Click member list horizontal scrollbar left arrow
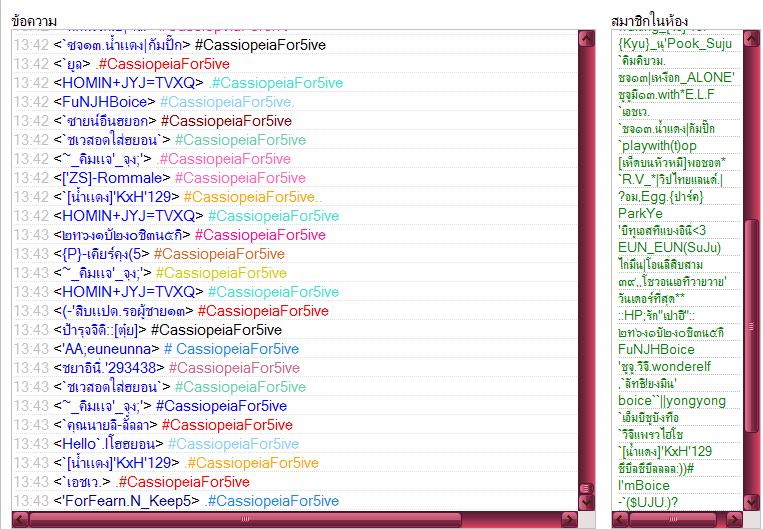Screen dimensions: 763x529 pos(620,519)
